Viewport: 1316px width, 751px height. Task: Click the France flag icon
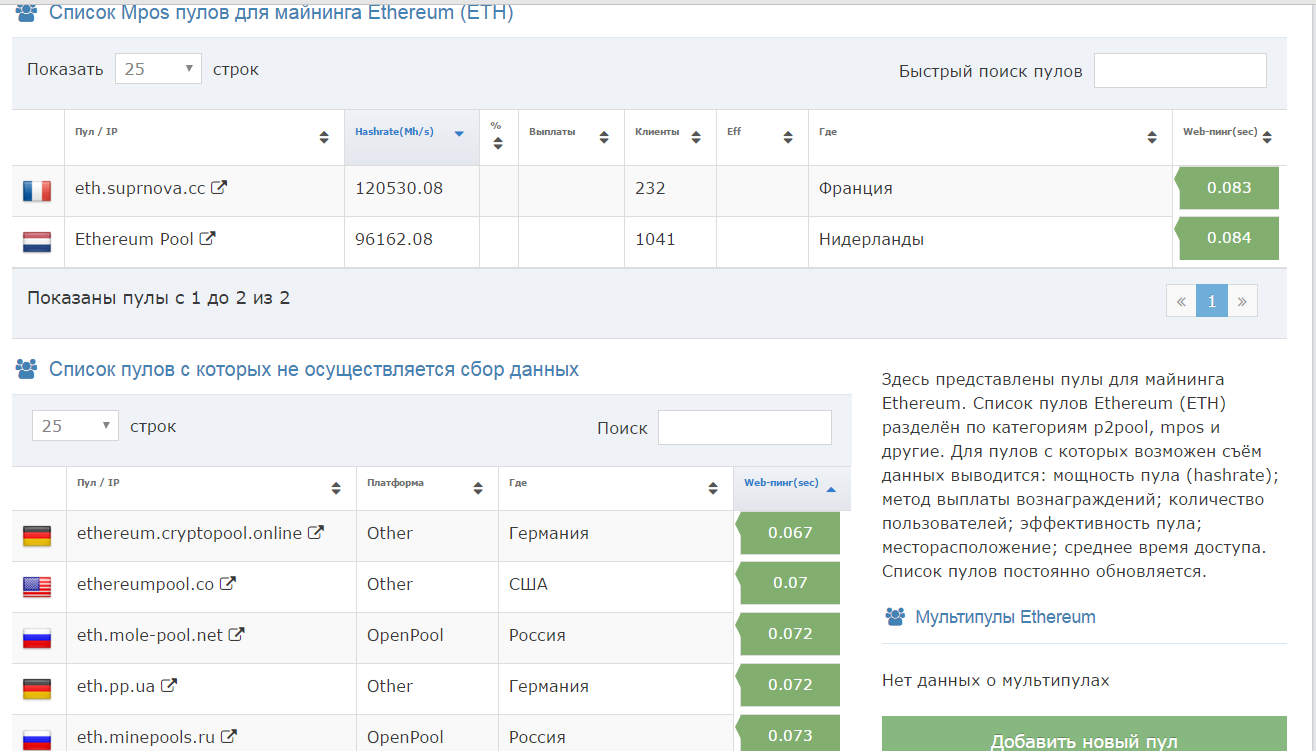[37, 190]
